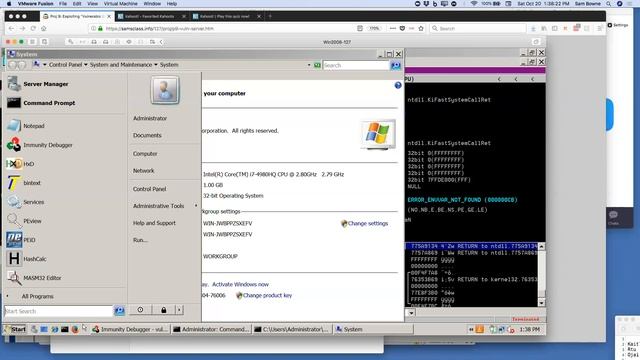
Task: Expand shutdown options arrow in Start menu
Action: (x=179, y=310)
